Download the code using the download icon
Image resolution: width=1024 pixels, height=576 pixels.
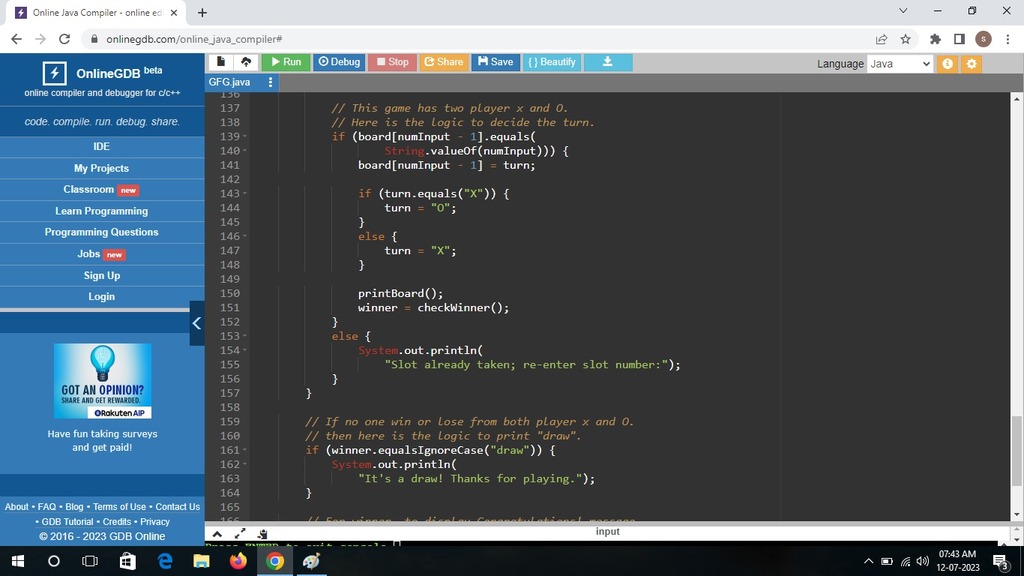pos(607,62)
